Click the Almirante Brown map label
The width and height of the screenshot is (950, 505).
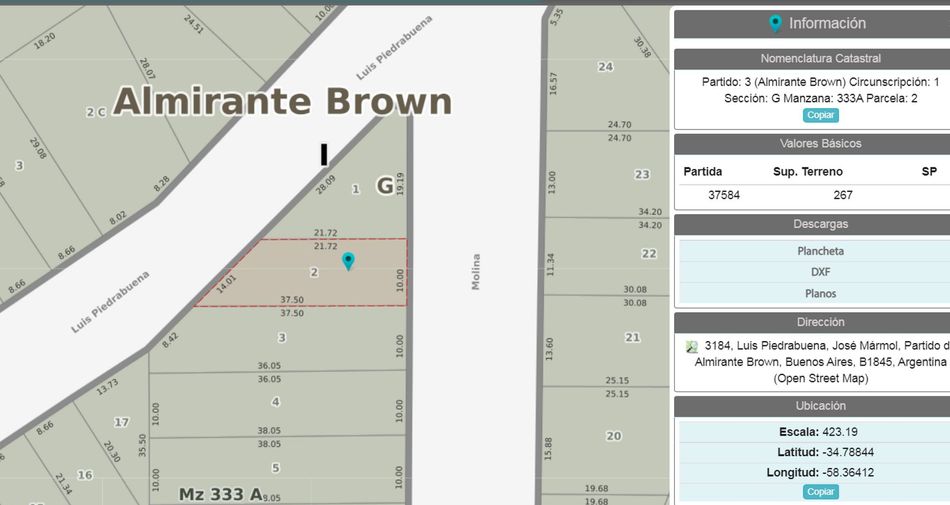tap(282, 101)
